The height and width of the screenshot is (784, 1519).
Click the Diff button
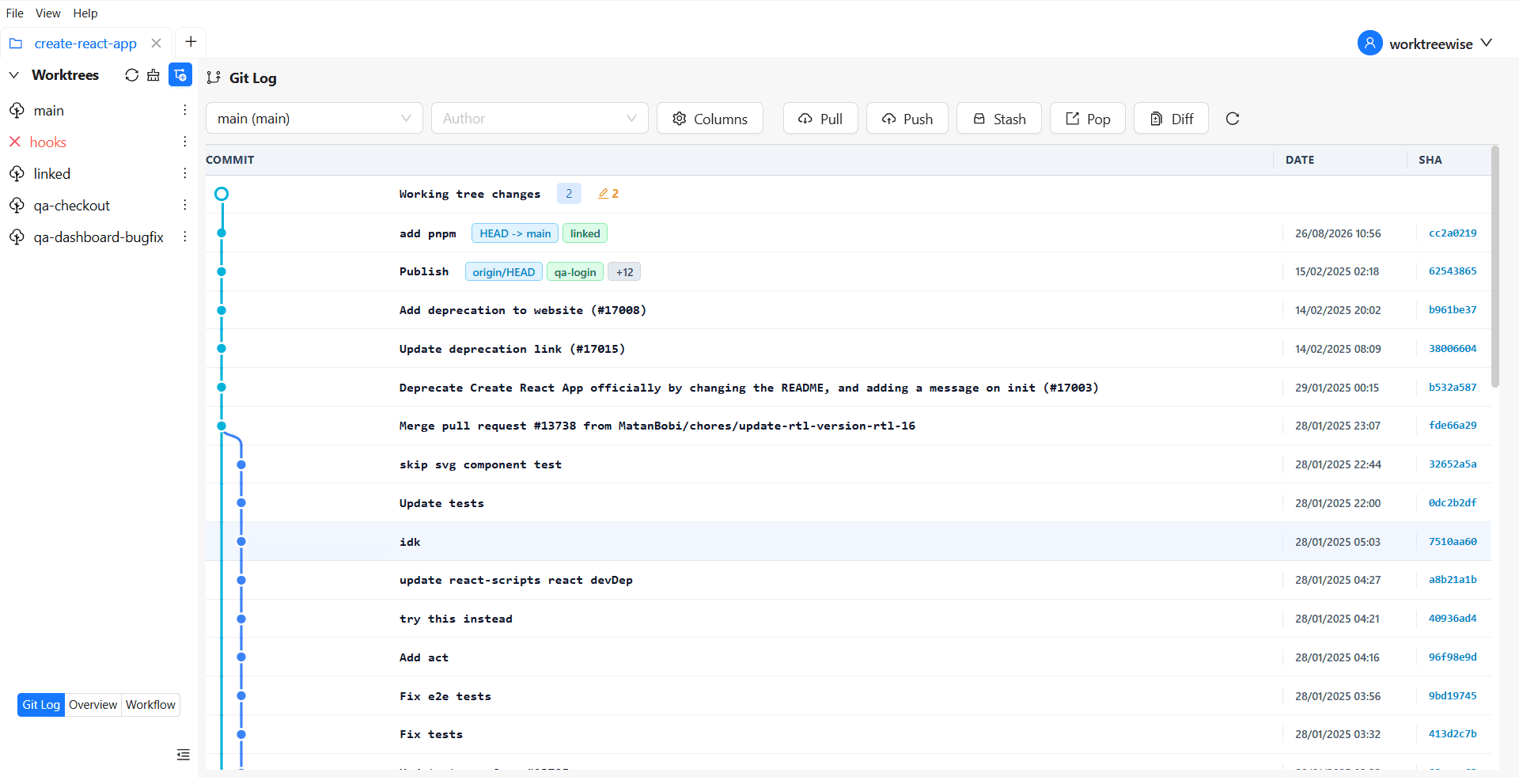1171,119
